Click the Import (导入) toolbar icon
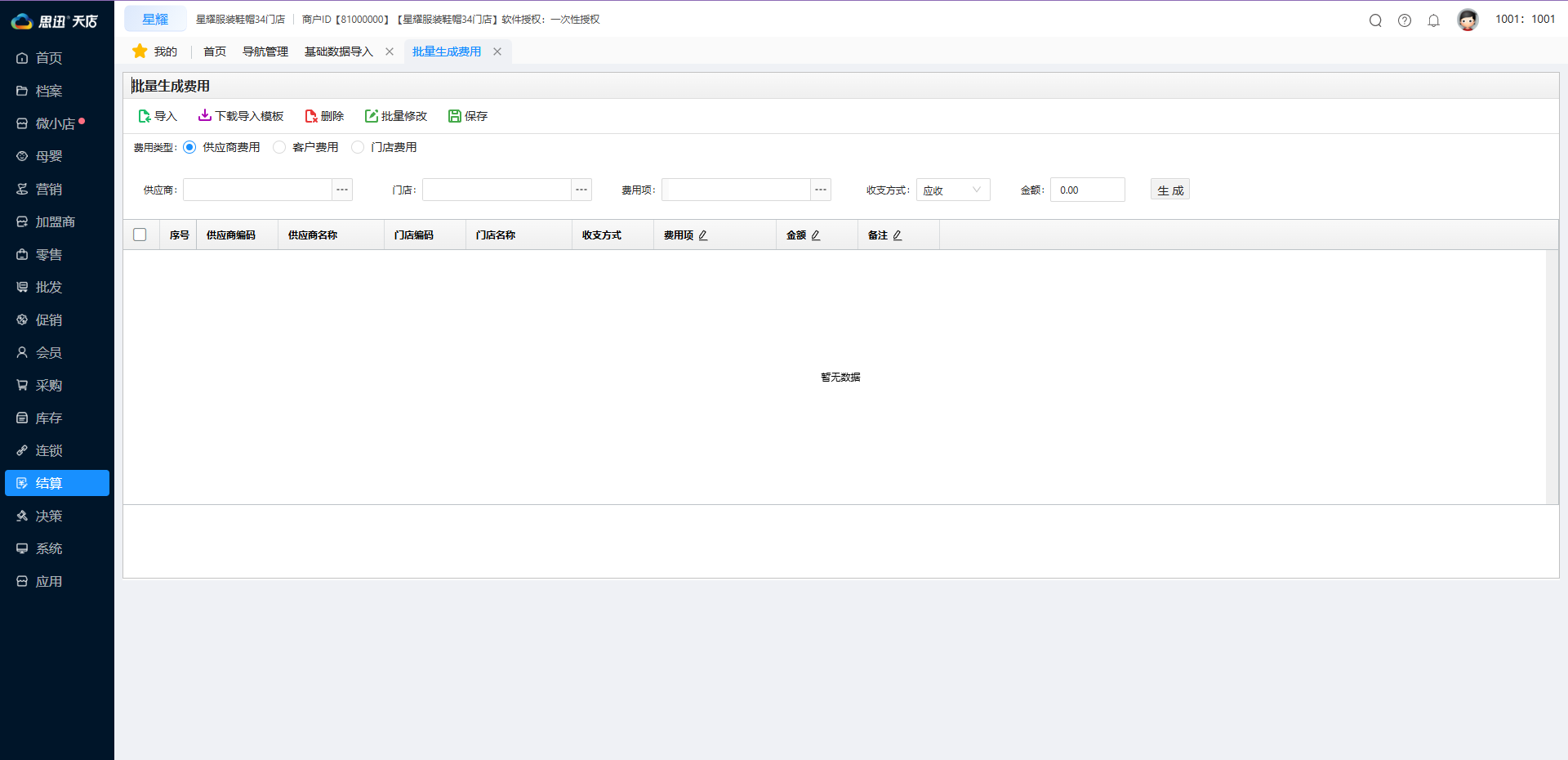This screenshot has width=1568, height=760. (145, 116)
